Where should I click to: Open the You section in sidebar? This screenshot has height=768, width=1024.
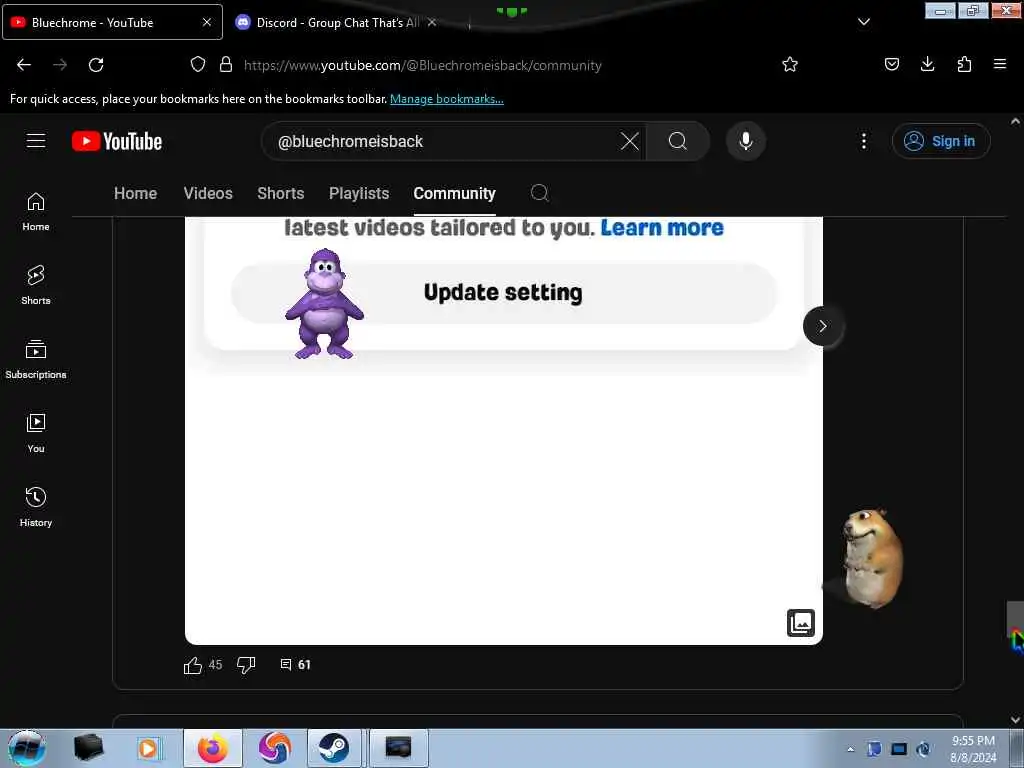(36, 433)
